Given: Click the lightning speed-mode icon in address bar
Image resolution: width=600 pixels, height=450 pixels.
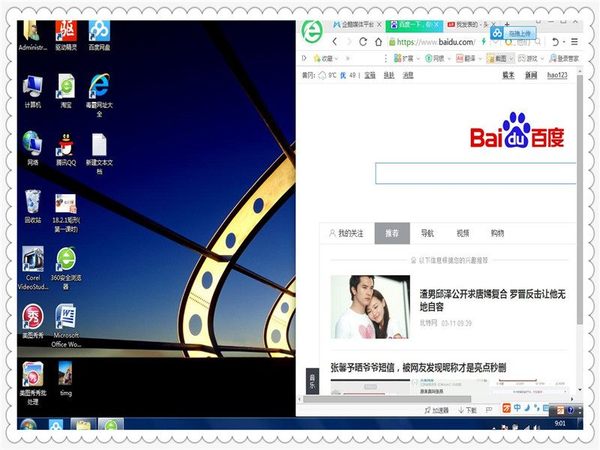Looking at the screenshot, I should point(484,42).
